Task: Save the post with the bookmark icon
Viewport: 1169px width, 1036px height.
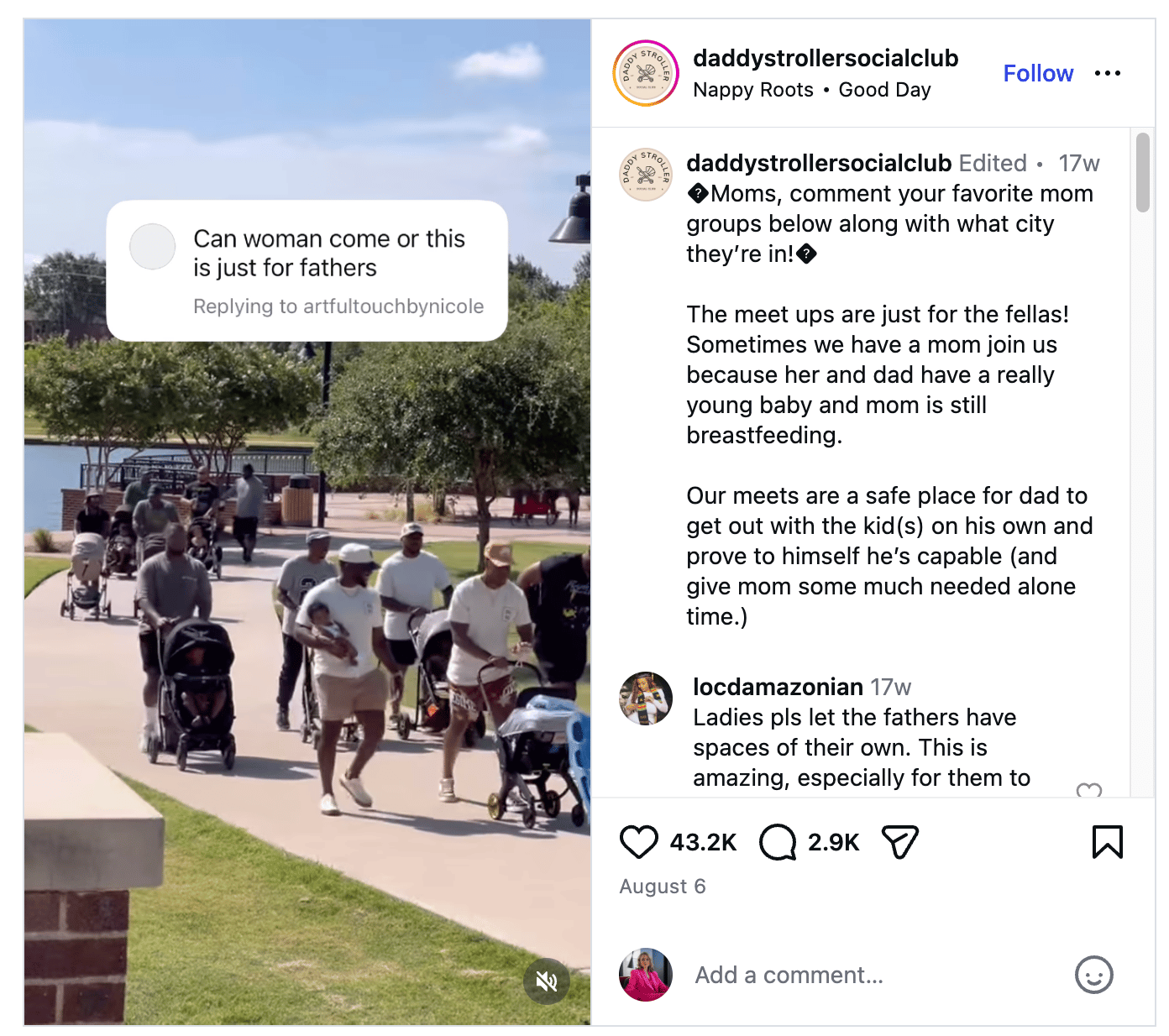Action: pyautogui.click(x=1107, y=842)
